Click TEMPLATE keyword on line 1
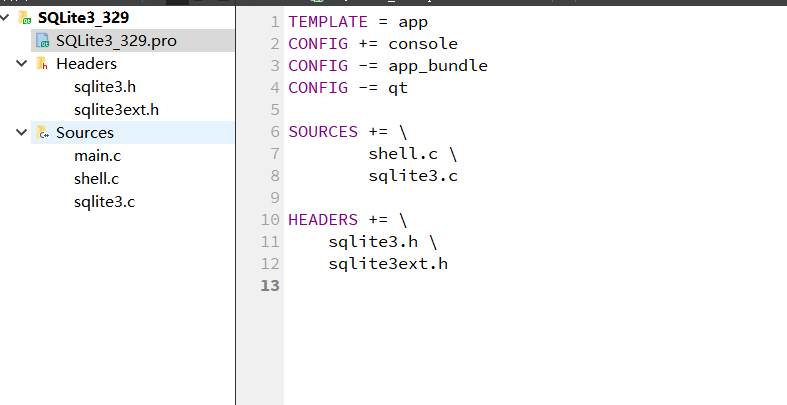 click(x=328, y=22)
